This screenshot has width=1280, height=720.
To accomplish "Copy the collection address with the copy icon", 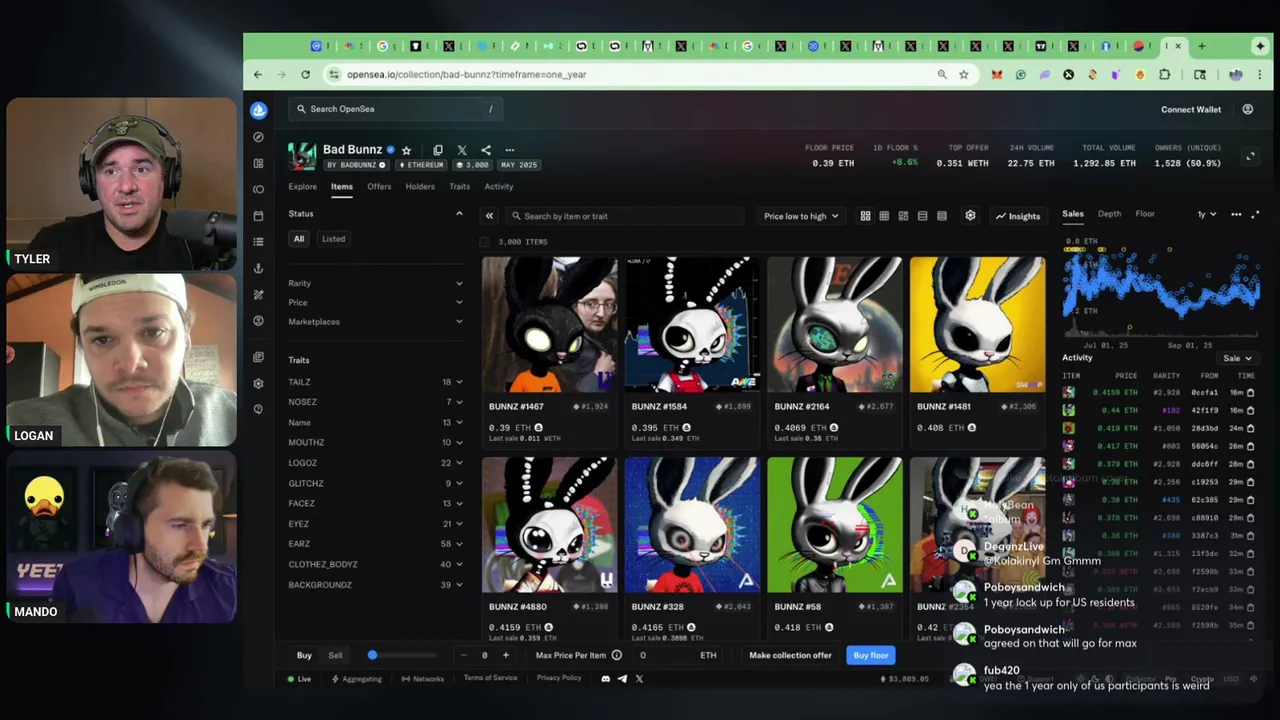I will click(438, 150).
